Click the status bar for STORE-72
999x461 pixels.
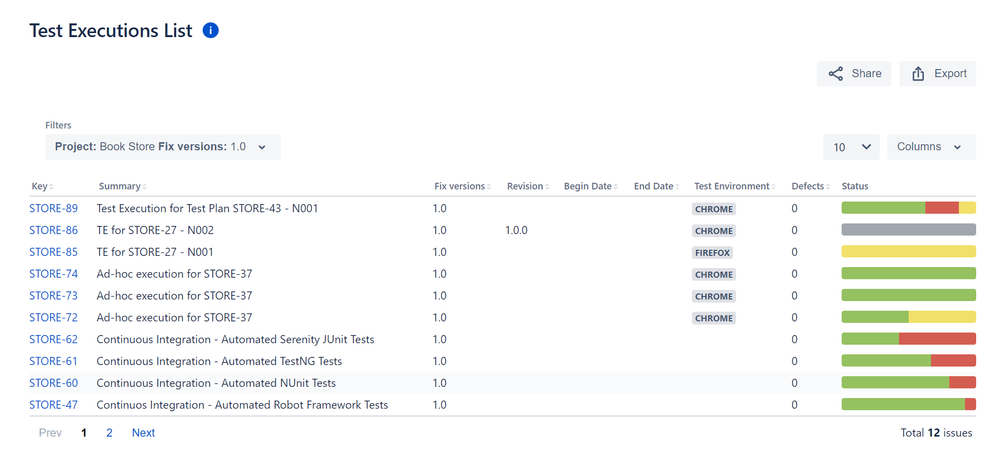click(x=909, y=316)
